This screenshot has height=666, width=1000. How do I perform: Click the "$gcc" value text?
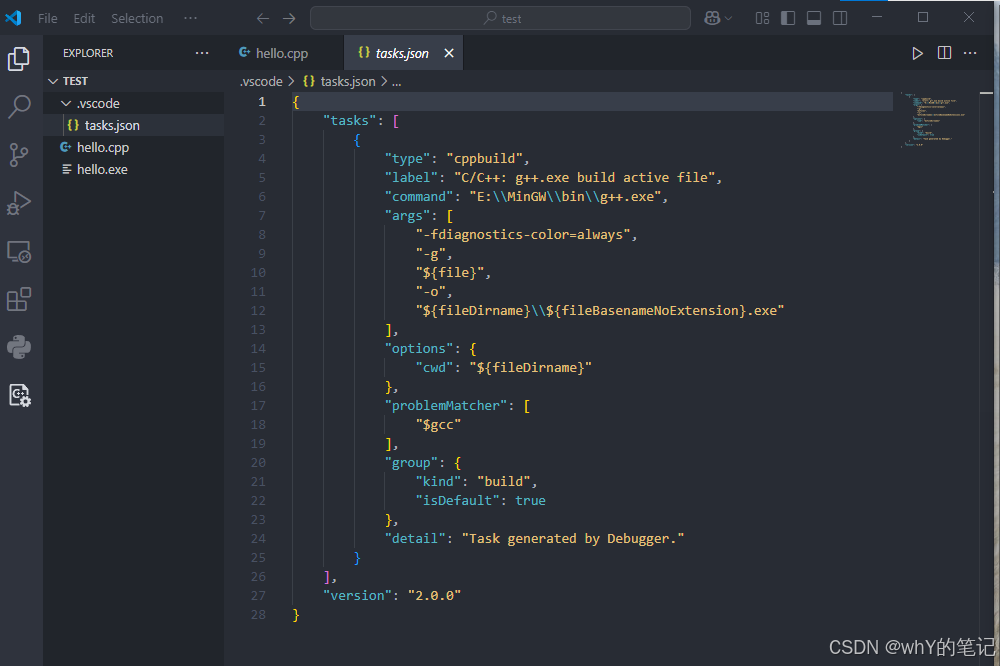438,425
